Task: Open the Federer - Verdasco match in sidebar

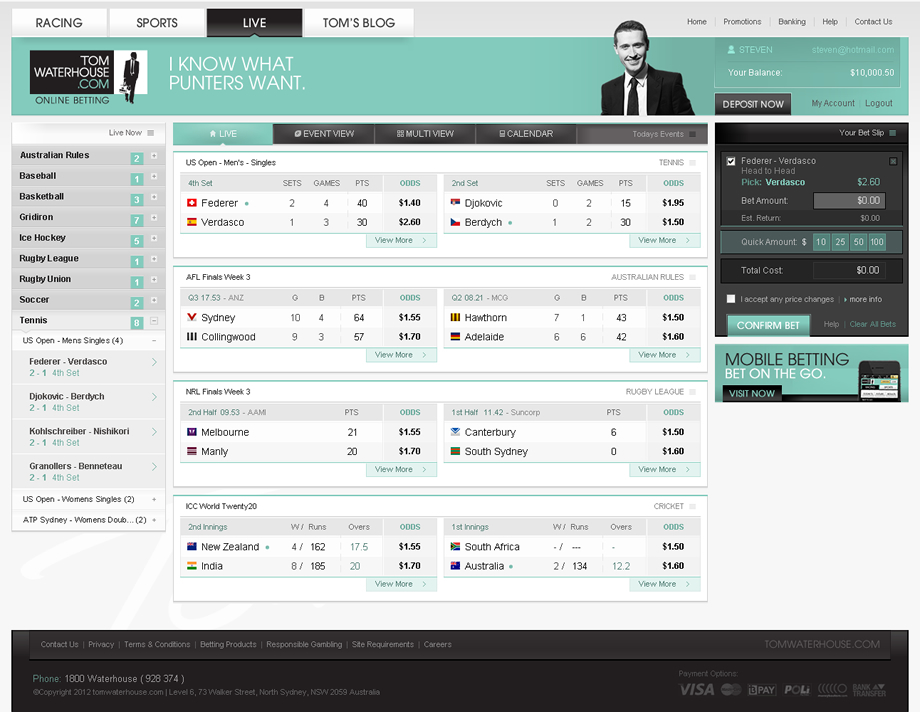Action: click(89, 367)
